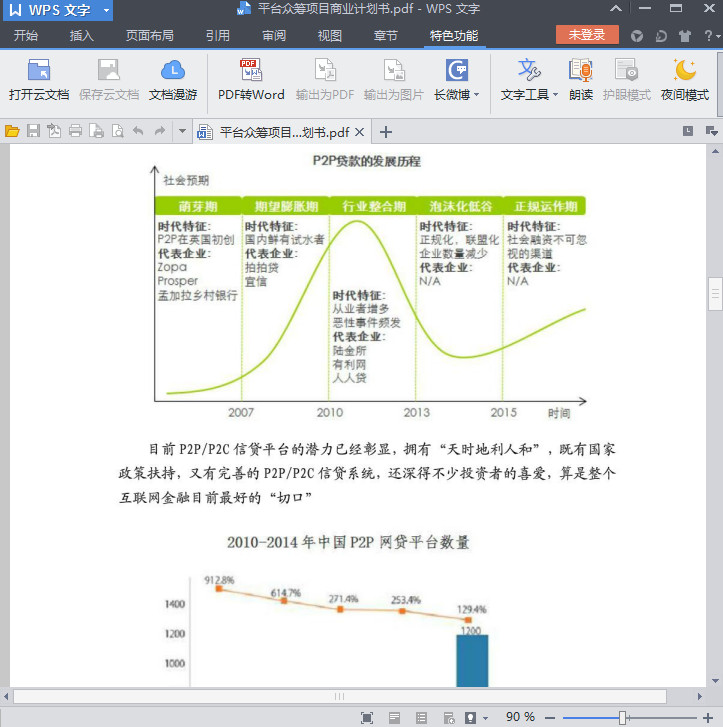
Task: Open the 章节 ribbon tab
Action: click(386, 36)
